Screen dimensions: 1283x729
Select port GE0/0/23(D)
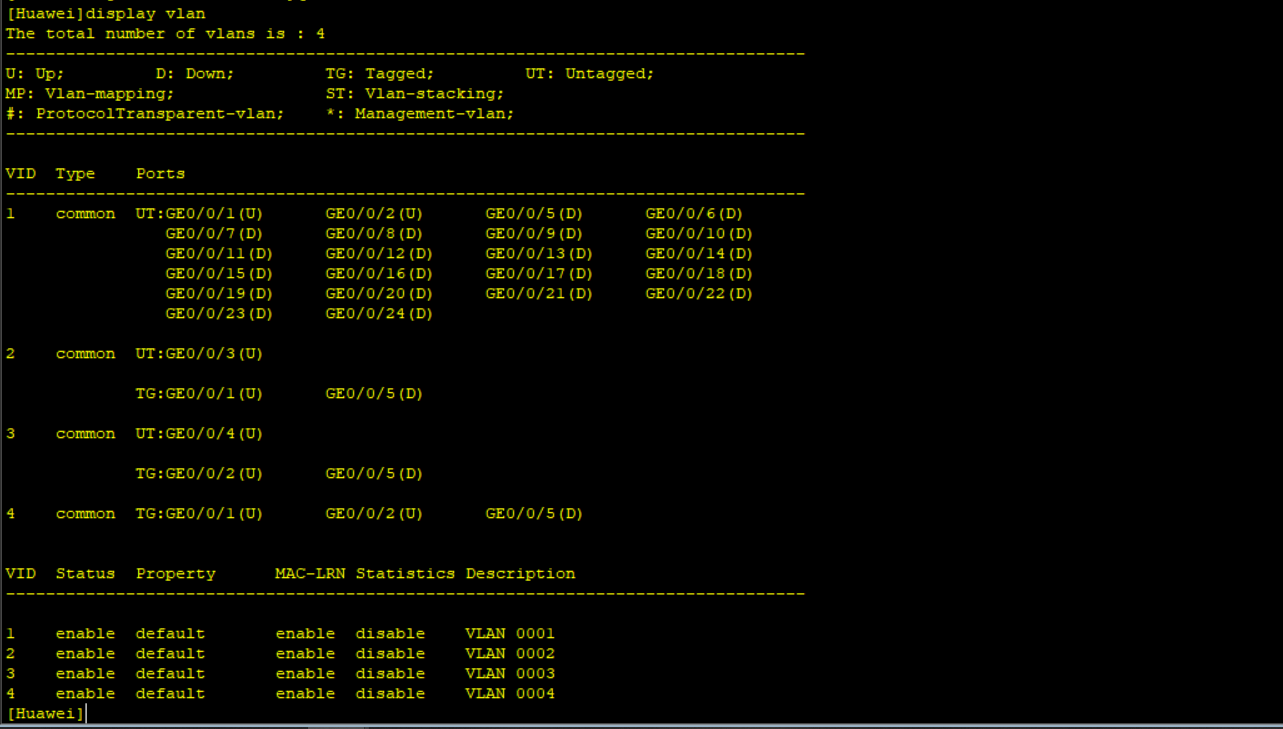point(219,313)
